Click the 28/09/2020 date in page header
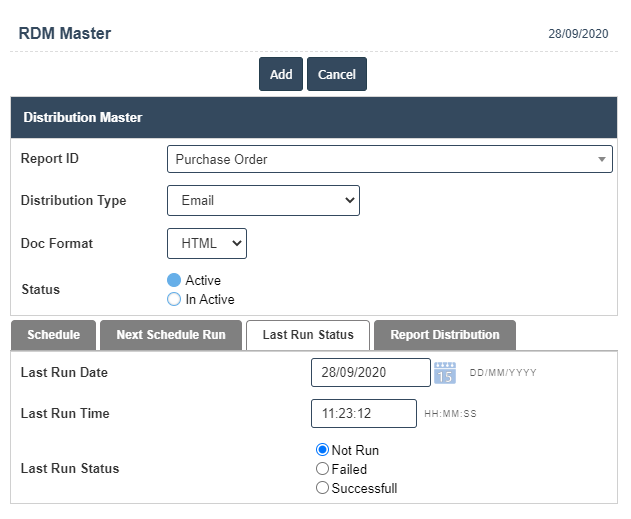Image resolution: width=631 pixels, height=519 pixels. pos(578,34)
